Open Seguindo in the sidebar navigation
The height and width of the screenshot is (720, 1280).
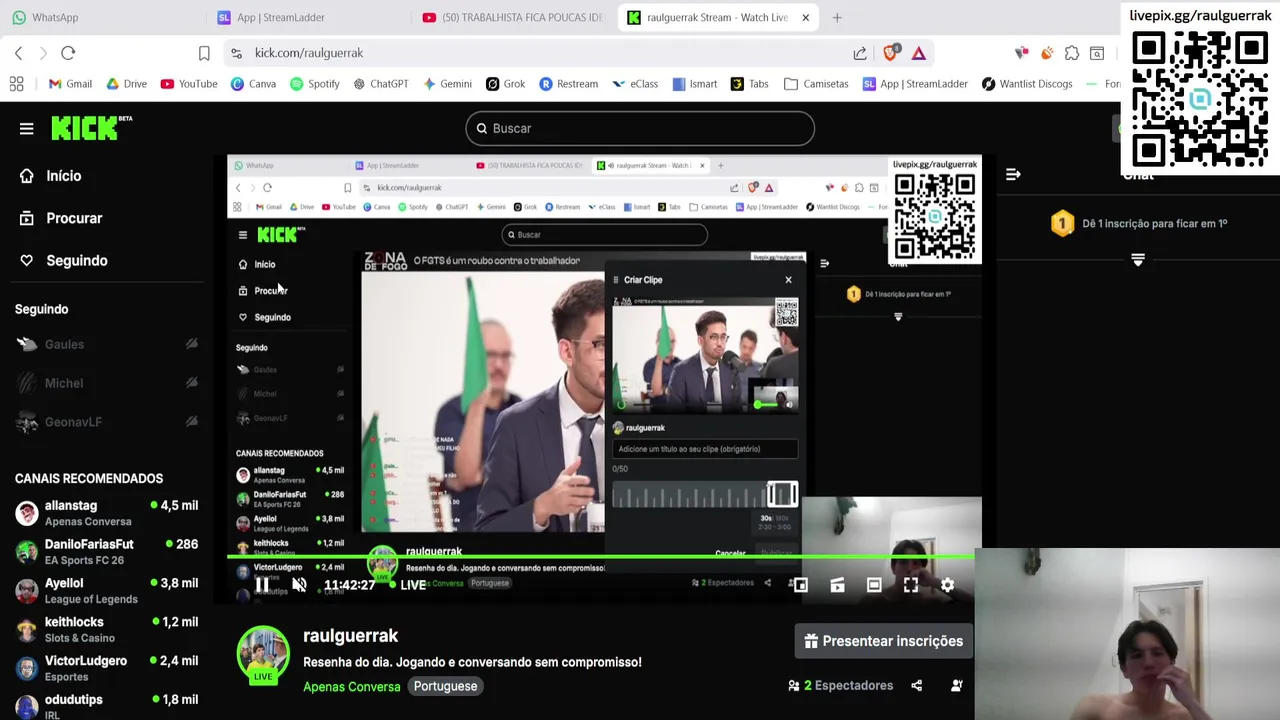76,261
